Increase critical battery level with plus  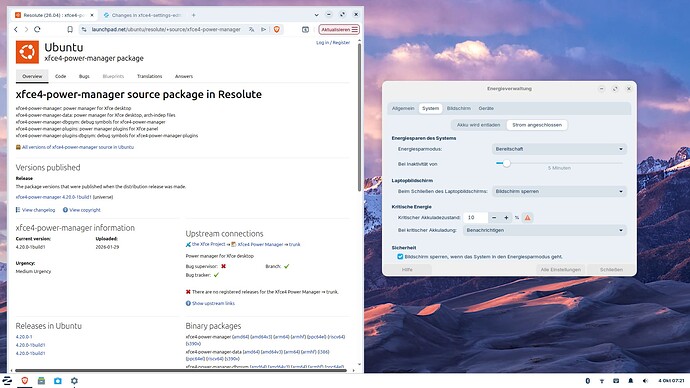[506, 217]
